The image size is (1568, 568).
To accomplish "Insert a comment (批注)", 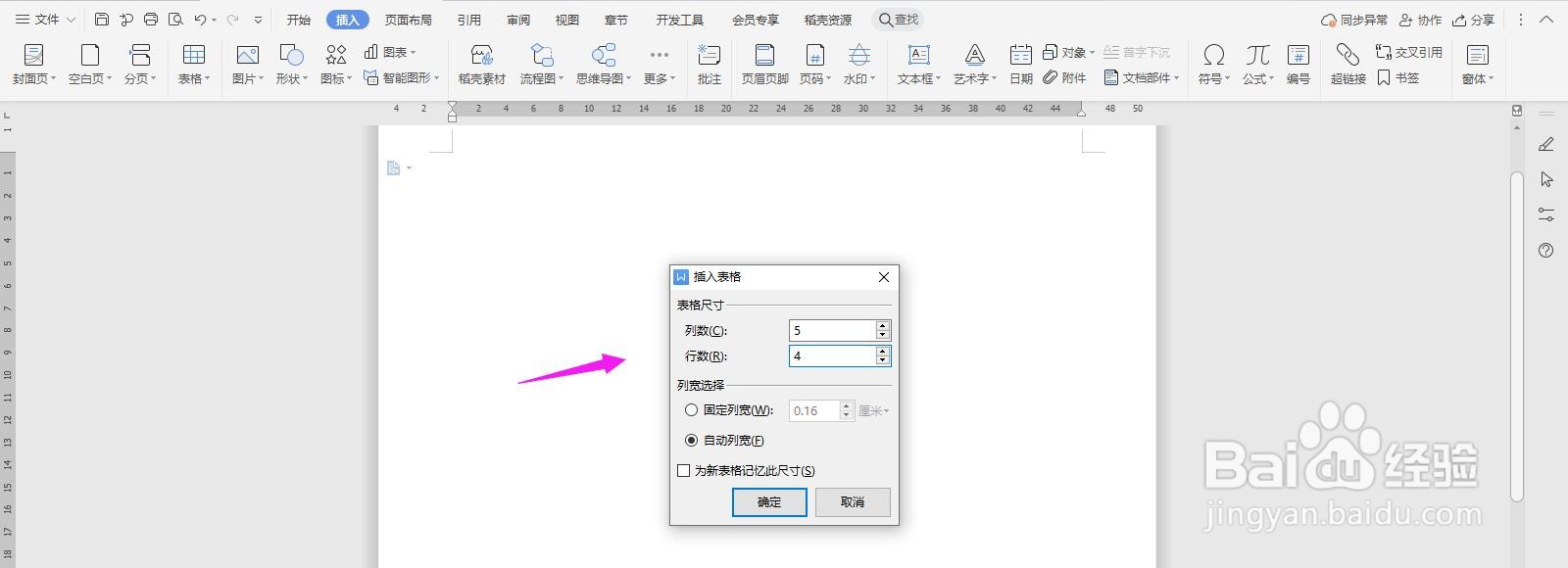I will (709, 65).
